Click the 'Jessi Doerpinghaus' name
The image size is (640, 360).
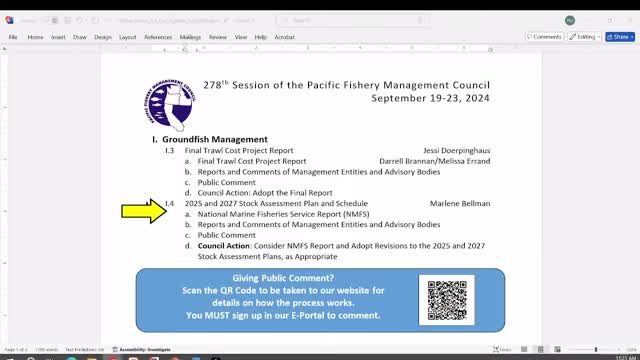point(456,151)
